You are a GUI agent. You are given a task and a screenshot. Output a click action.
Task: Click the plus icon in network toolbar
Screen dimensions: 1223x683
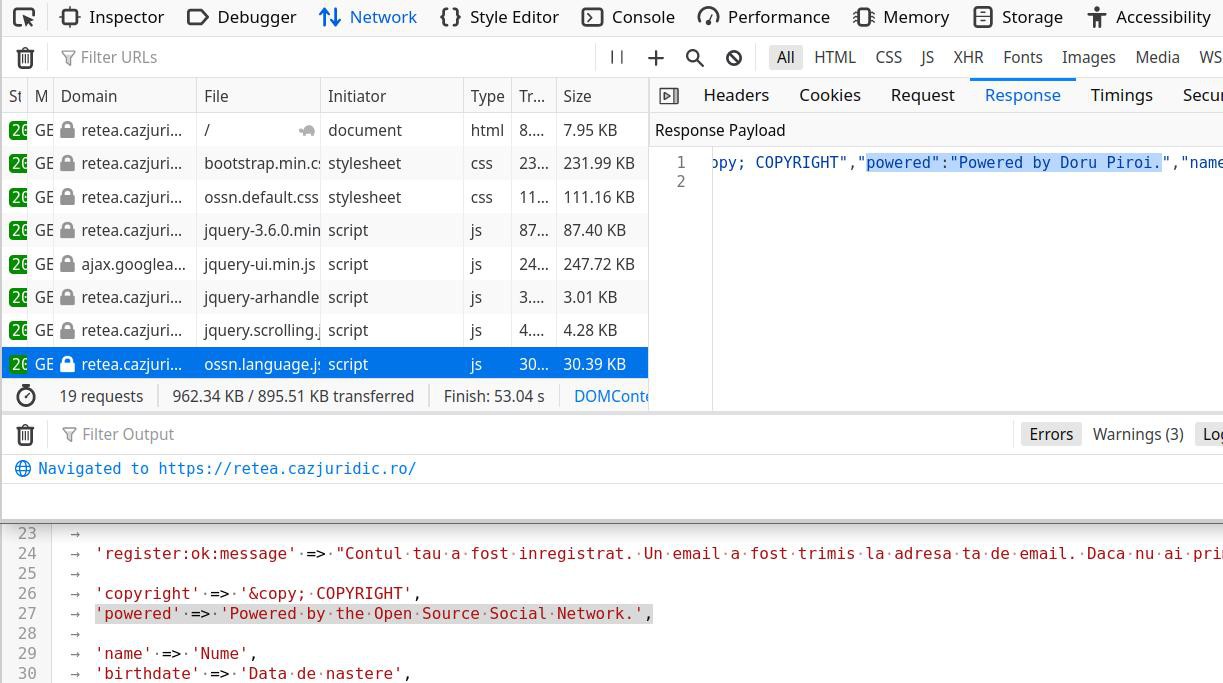656,58
